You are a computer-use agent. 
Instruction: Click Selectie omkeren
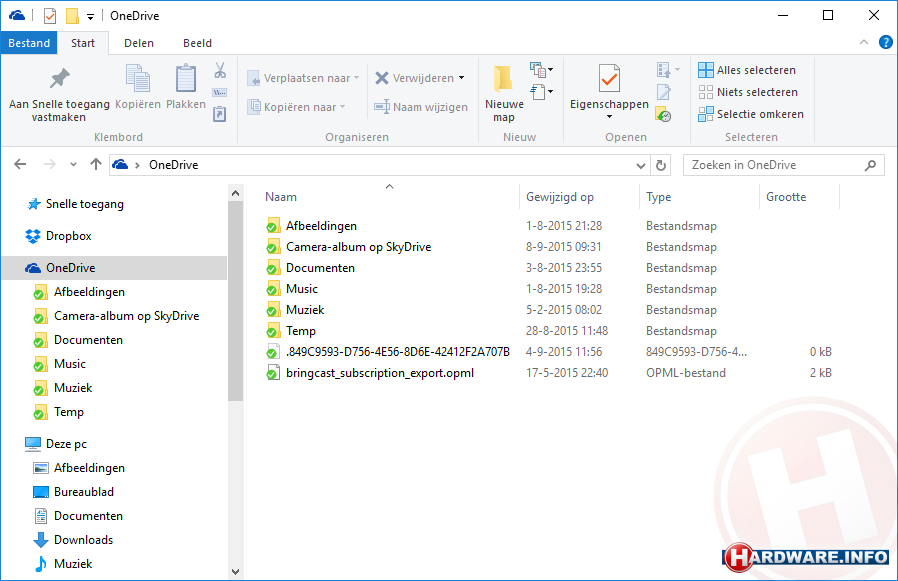(751, 114)
